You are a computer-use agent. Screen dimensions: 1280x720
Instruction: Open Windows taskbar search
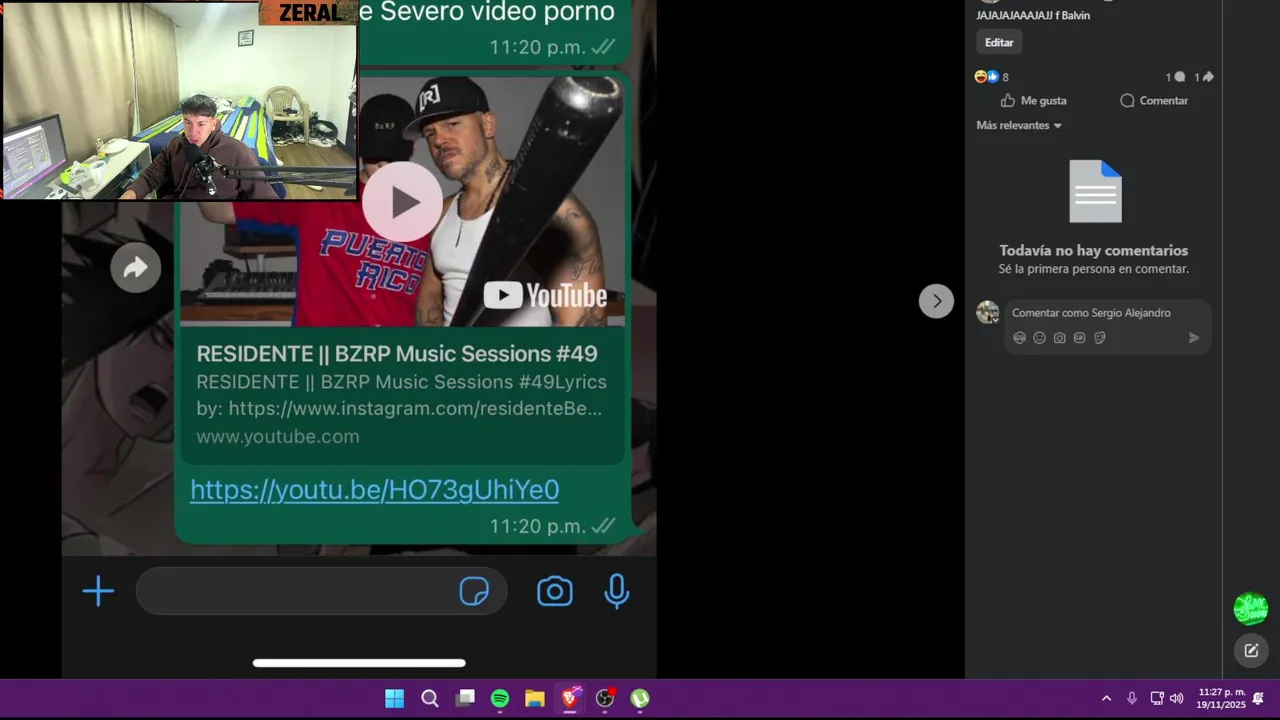point(430,699)
